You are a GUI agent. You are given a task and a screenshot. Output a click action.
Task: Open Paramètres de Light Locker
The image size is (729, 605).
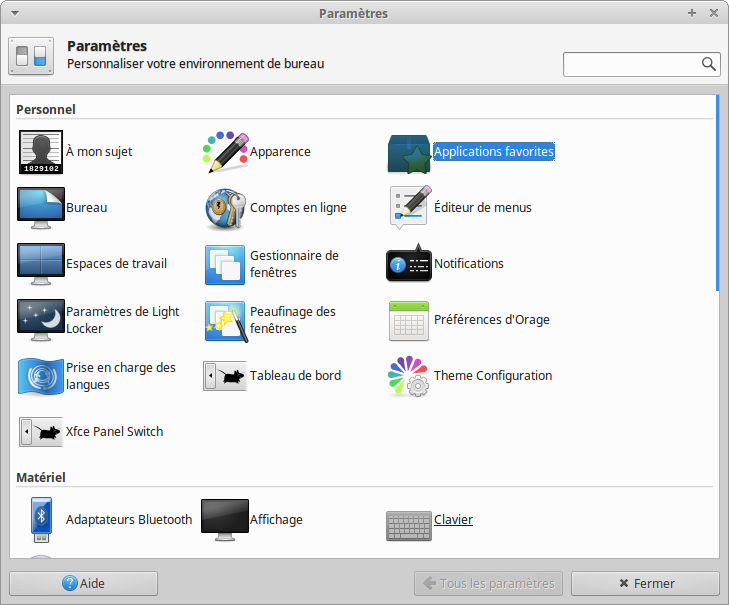40,320
